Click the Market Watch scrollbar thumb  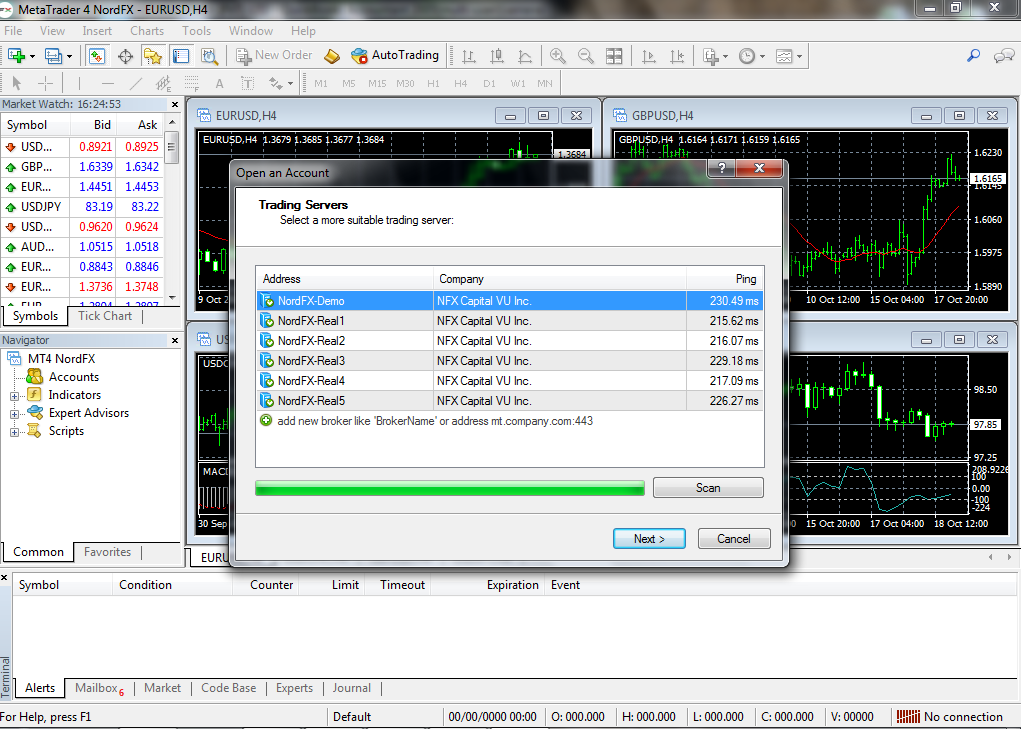tap(172, 147)
